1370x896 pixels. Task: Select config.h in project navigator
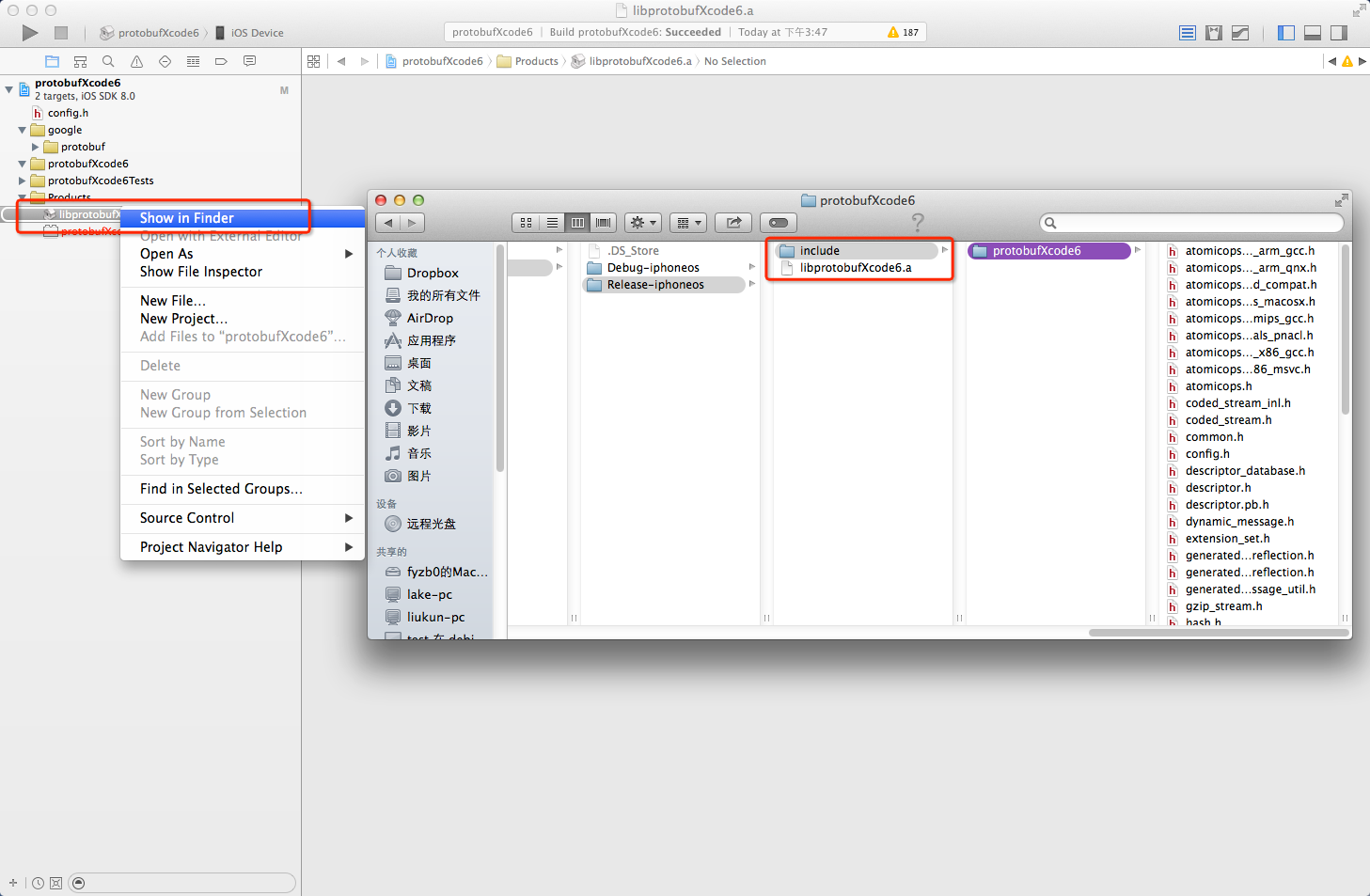pyautogui.click(x=68, y=113)
